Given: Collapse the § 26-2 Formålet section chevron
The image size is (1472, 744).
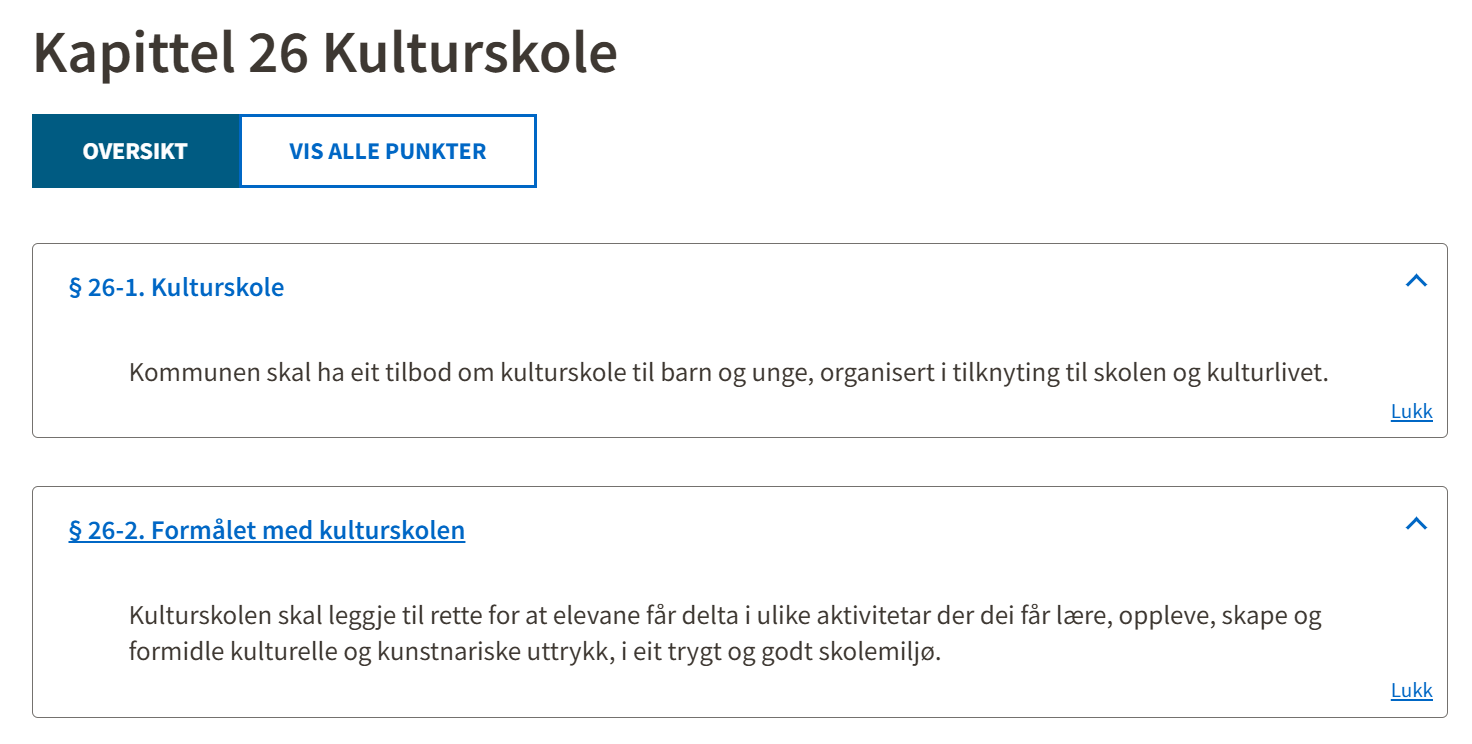Looking at the screenshot, I should tap(1415, 524).
